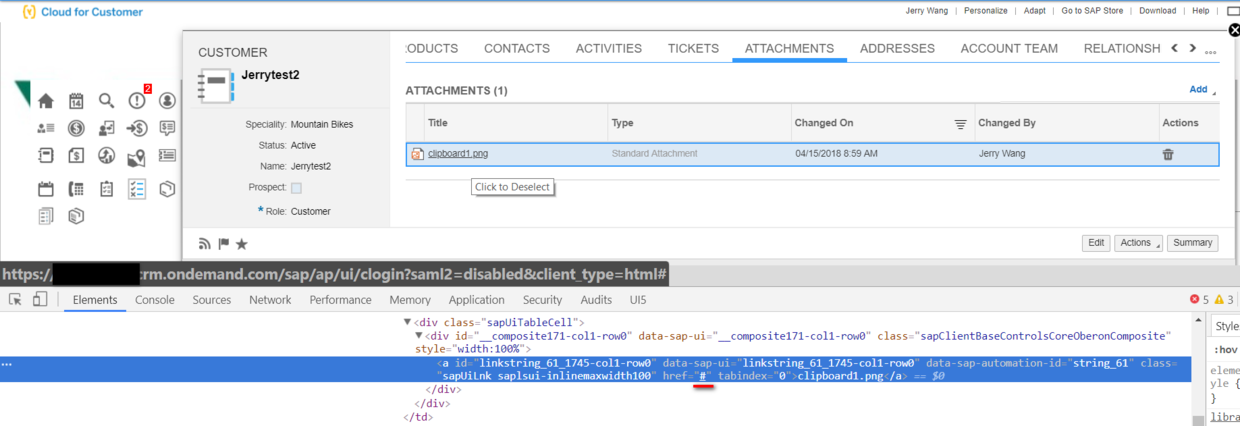Image resolution: width=1240 pixels, height=426 pixels.
Task: Select the inspect element cursor icon
Action: (16, 299)
